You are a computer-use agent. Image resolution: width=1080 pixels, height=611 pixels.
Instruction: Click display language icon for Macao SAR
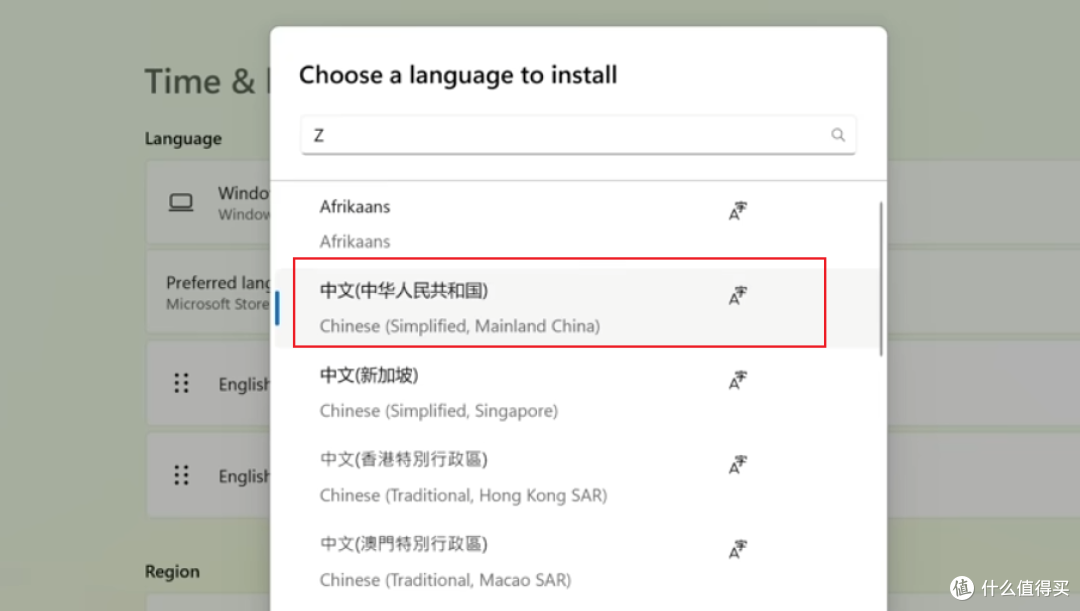(738, 550)
